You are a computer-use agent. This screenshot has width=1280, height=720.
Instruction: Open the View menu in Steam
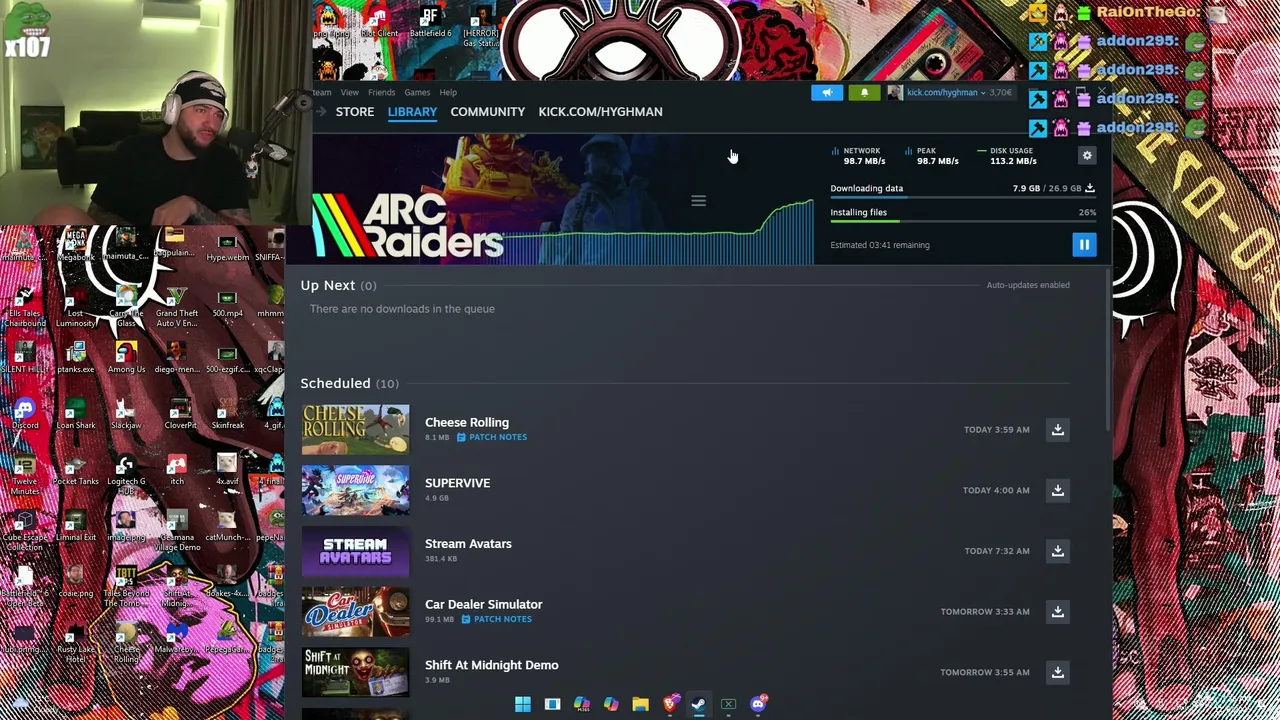(x=349, y=92)
